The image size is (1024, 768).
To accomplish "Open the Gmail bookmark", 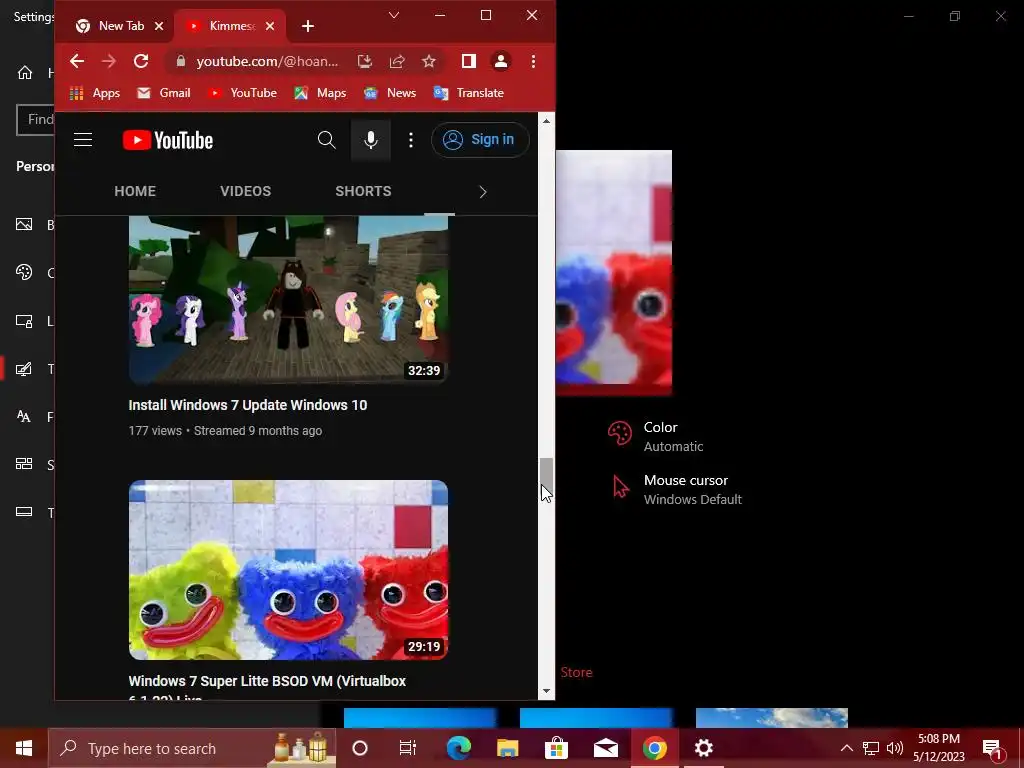I will [164, 93].
